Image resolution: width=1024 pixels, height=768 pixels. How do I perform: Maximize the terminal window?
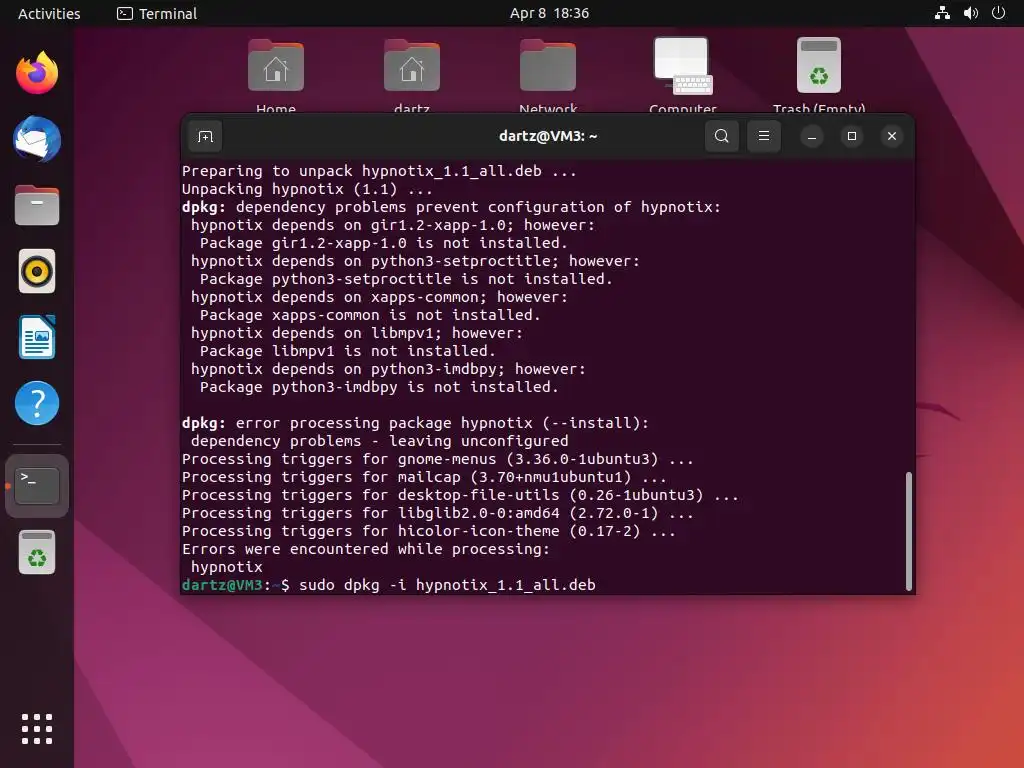pos(852,136)
